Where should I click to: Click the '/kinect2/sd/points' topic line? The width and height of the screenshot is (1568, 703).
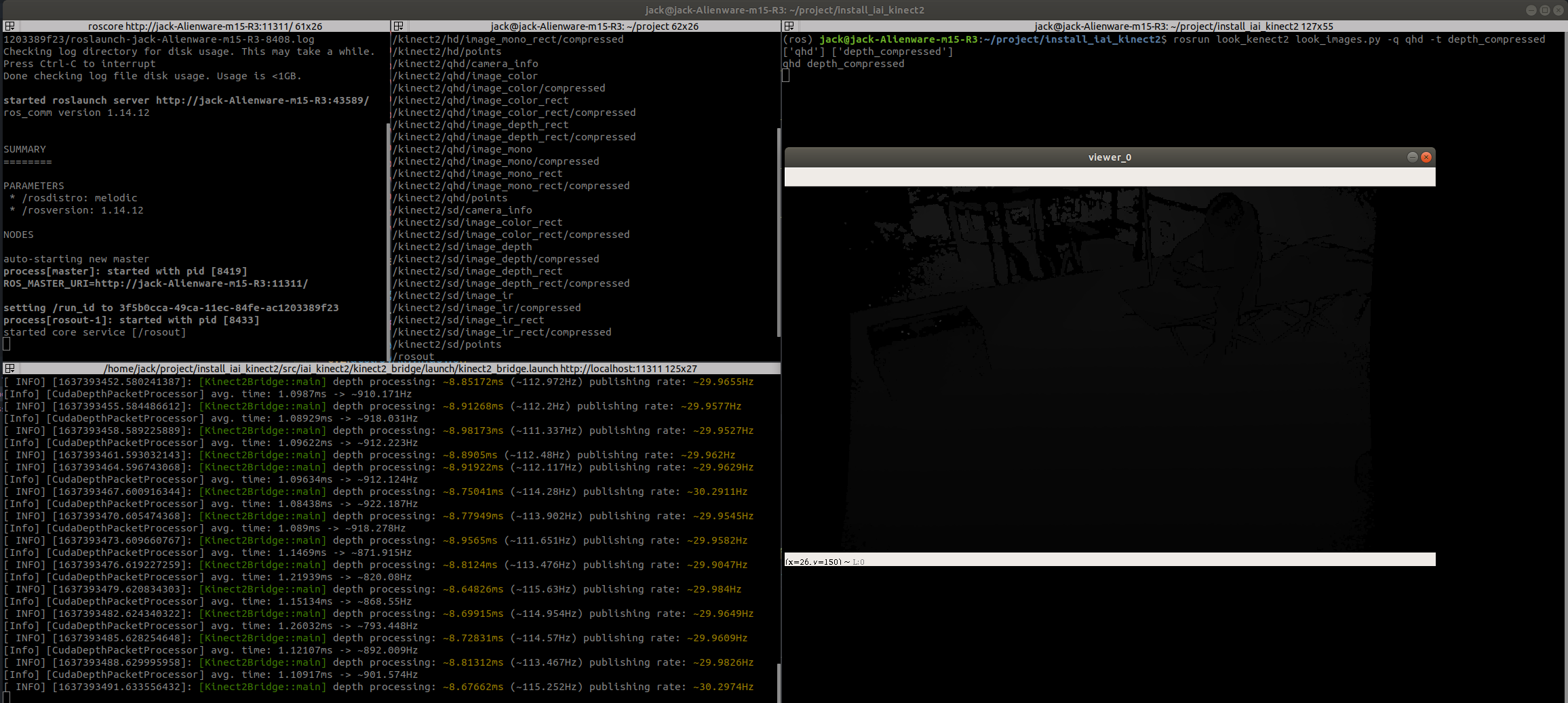447,344
